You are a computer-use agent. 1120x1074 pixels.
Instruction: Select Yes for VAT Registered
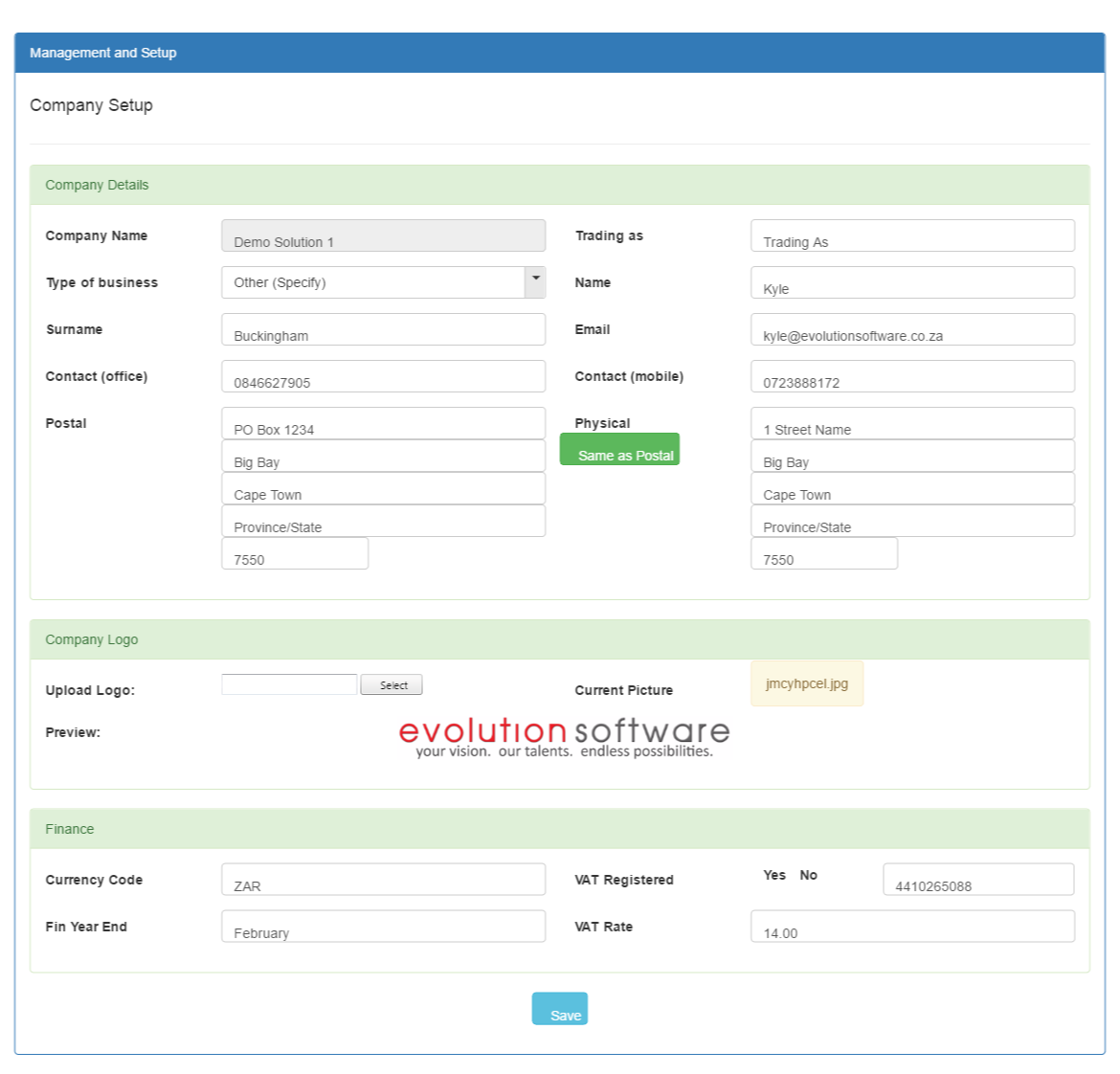tap(774, 875)
